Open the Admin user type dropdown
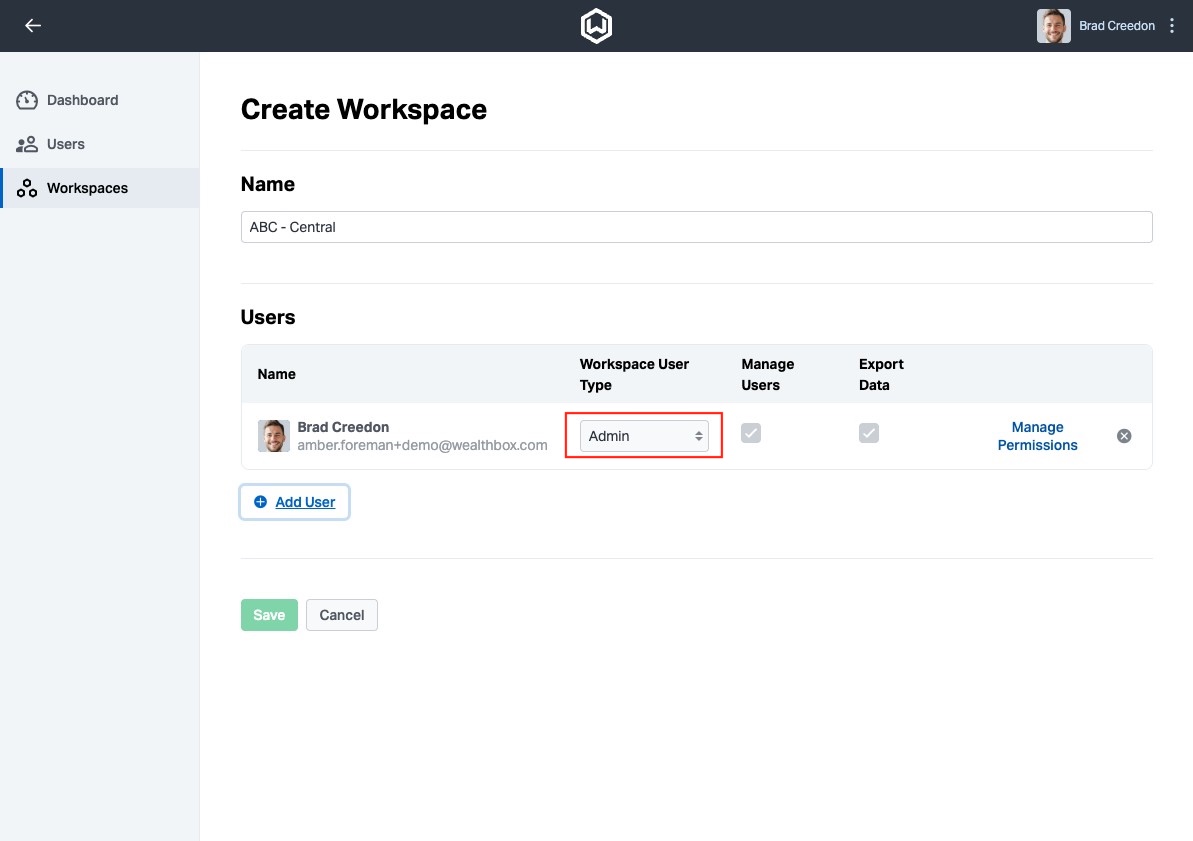This screenshot has height=841, width=1193. point(644,436)
